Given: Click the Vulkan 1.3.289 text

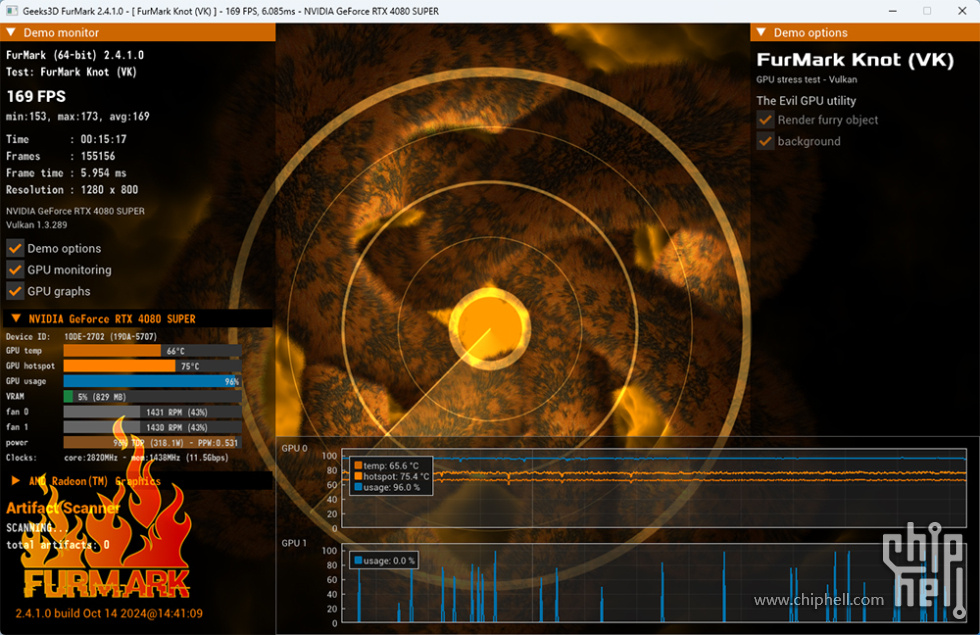Looking at the screenshot, I should coord(36,225).
